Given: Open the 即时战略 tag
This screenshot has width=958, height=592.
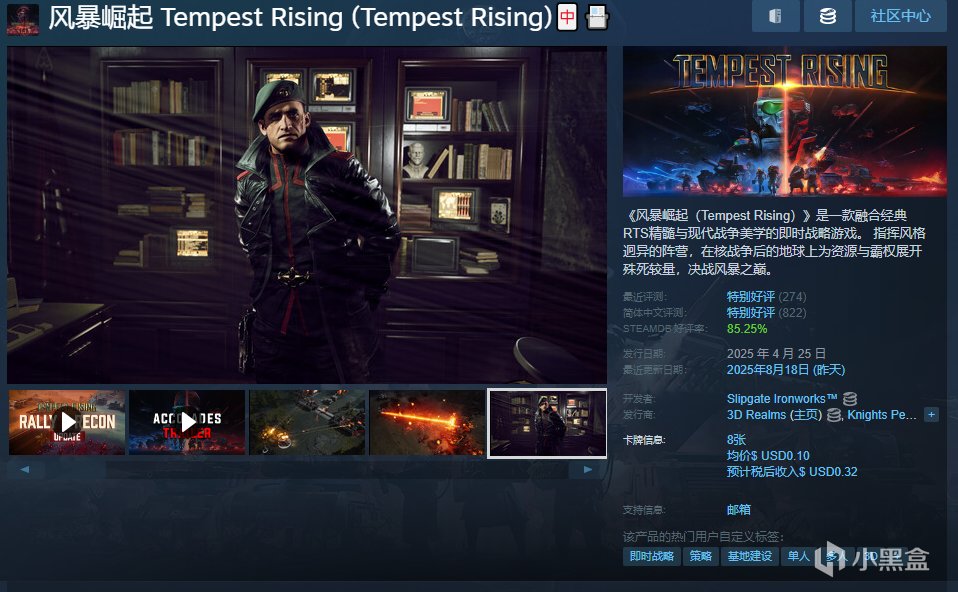Looking at the screenshot, I should coord(651,556).
